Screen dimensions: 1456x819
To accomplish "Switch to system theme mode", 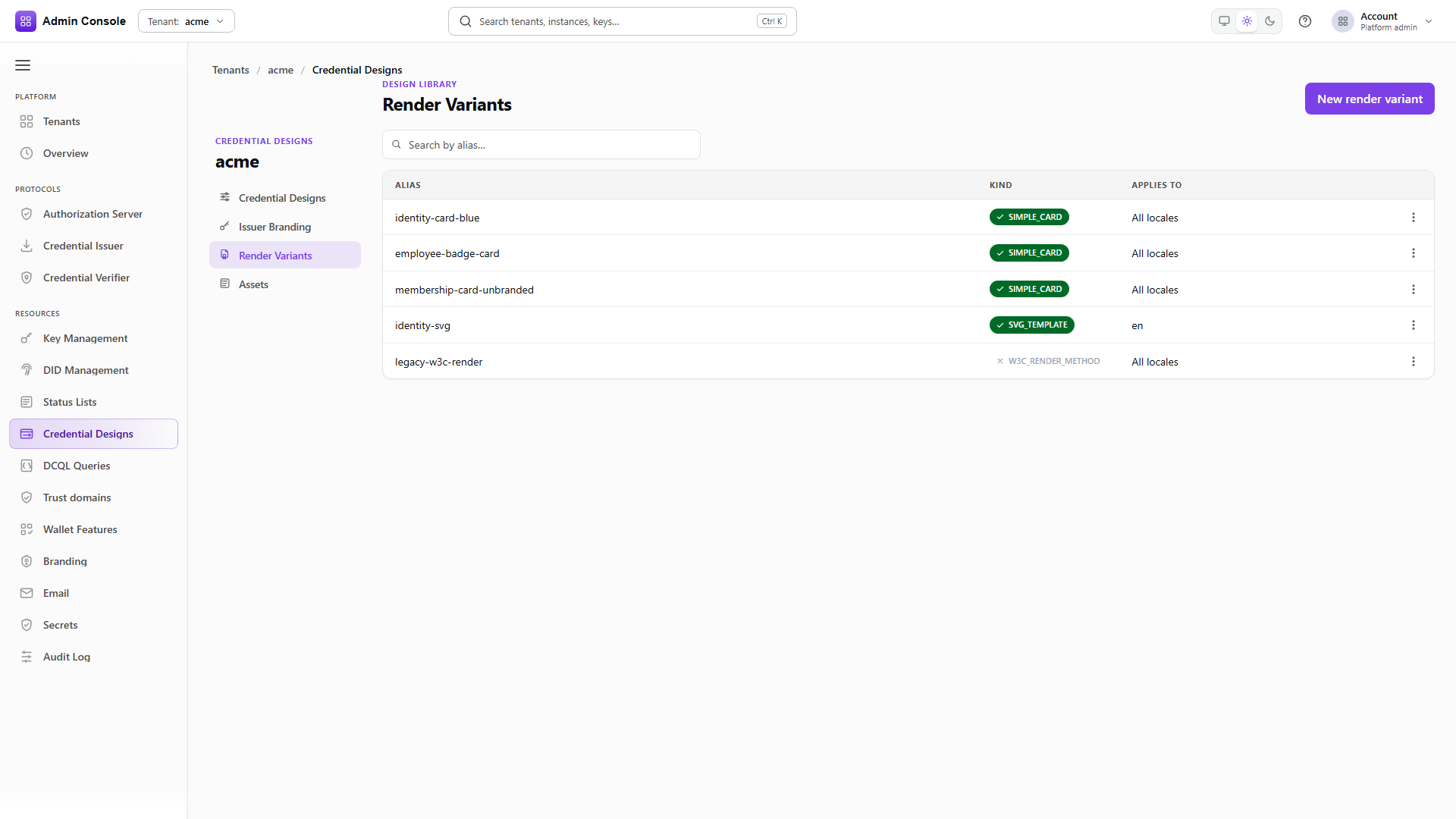I will [x=1224, y=21].
